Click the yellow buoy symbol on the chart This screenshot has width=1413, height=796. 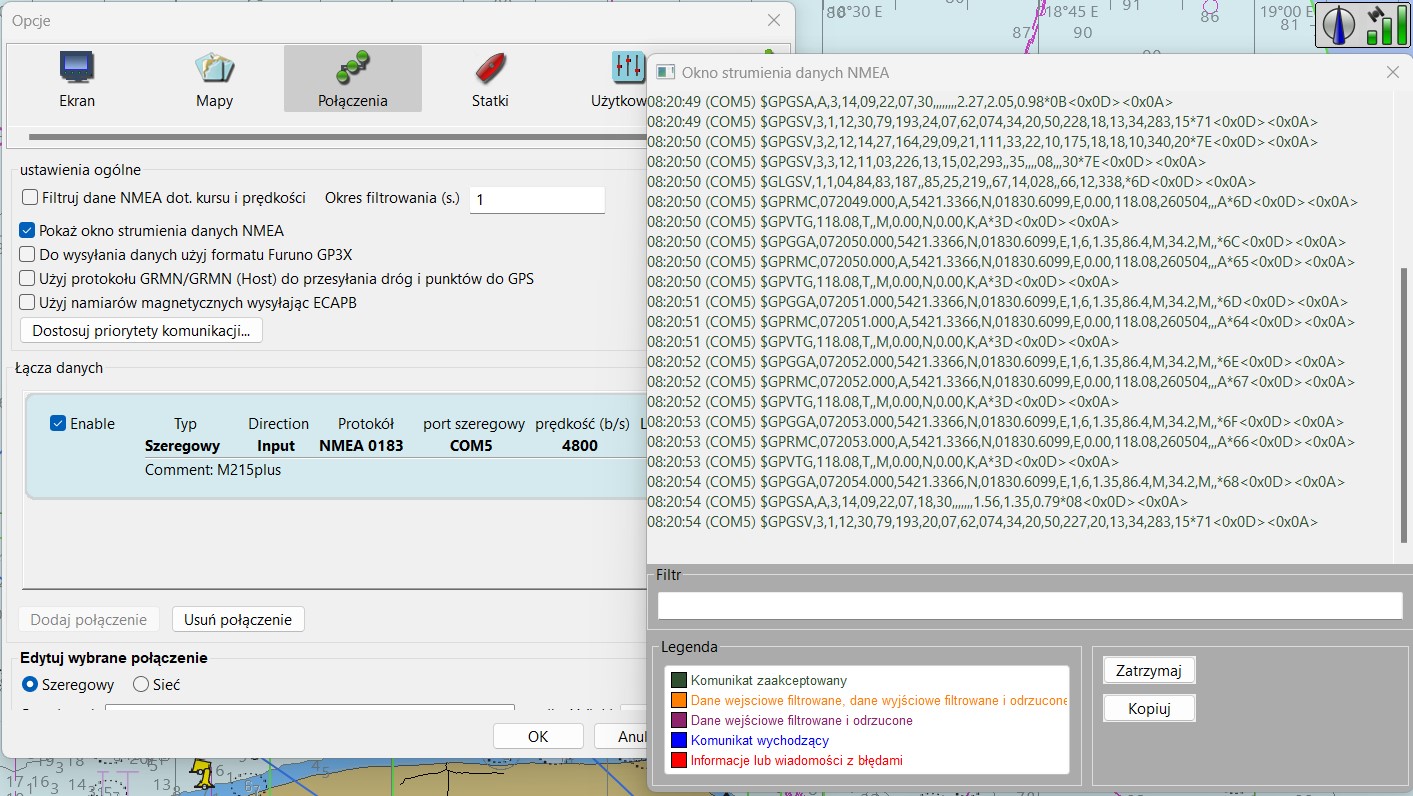pos(204,771)
